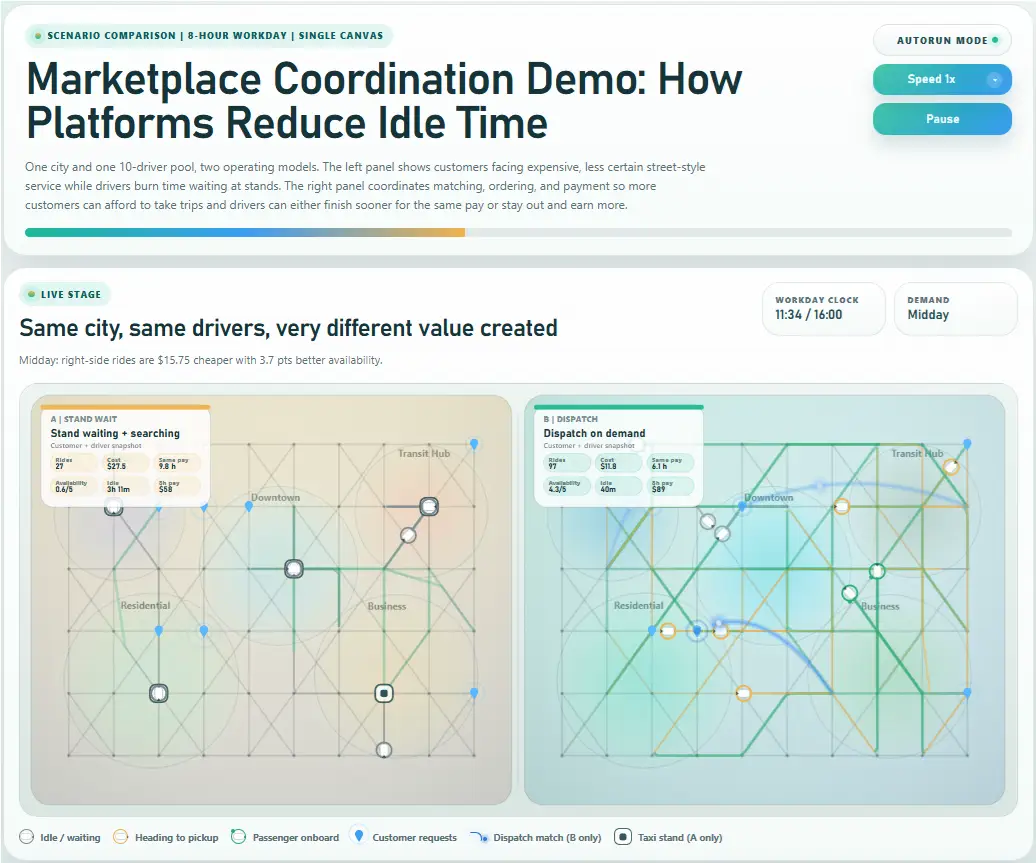Toggle the green indicator in the scenario comparison pill
This screenshot has width=1036, height=863.
38,35
